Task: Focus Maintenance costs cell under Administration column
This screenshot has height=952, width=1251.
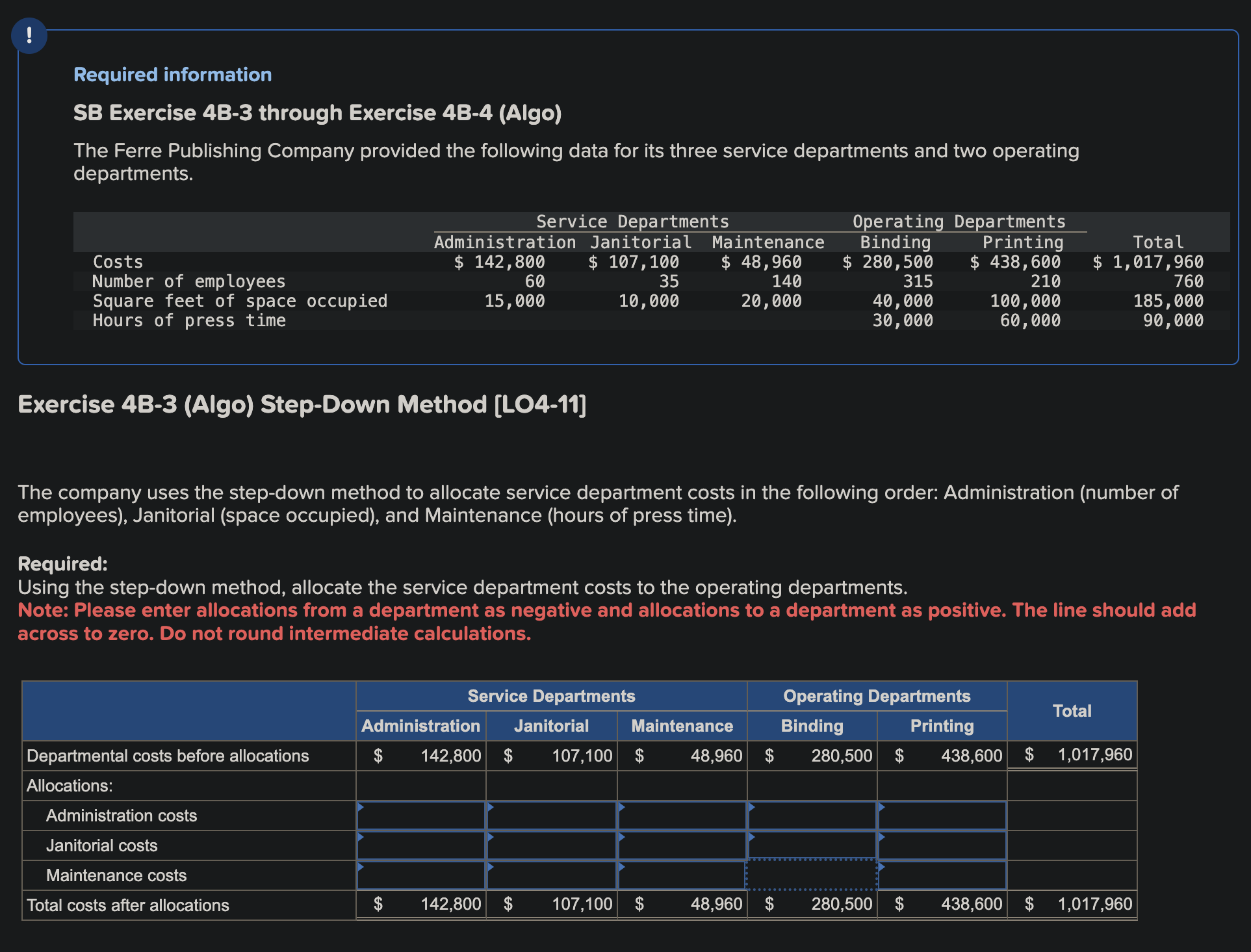Action: pos(421,875)
